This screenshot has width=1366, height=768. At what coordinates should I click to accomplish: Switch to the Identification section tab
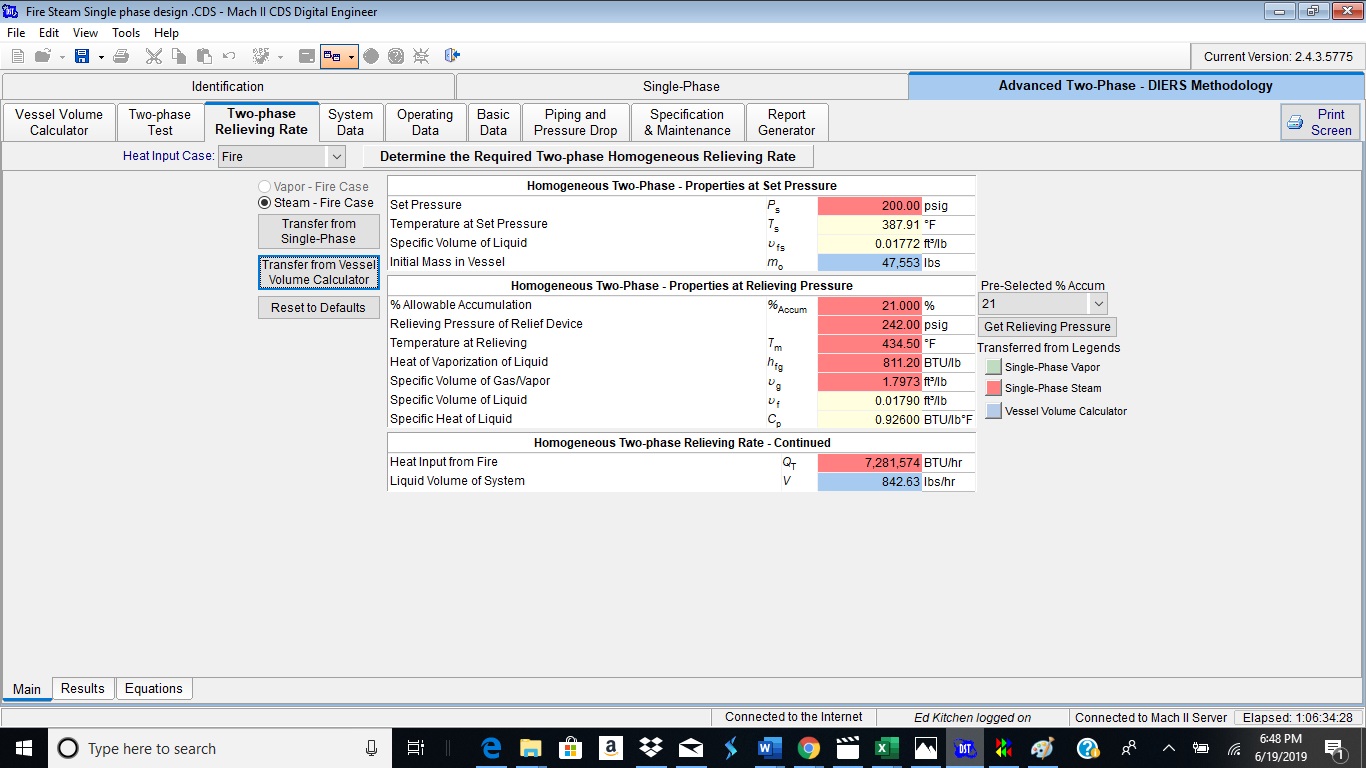pos(228,86)
